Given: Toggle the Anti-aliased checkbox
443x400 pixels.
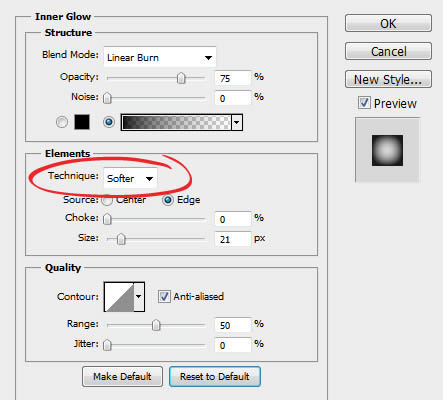Looking at the screenshot, I should 164,296.
